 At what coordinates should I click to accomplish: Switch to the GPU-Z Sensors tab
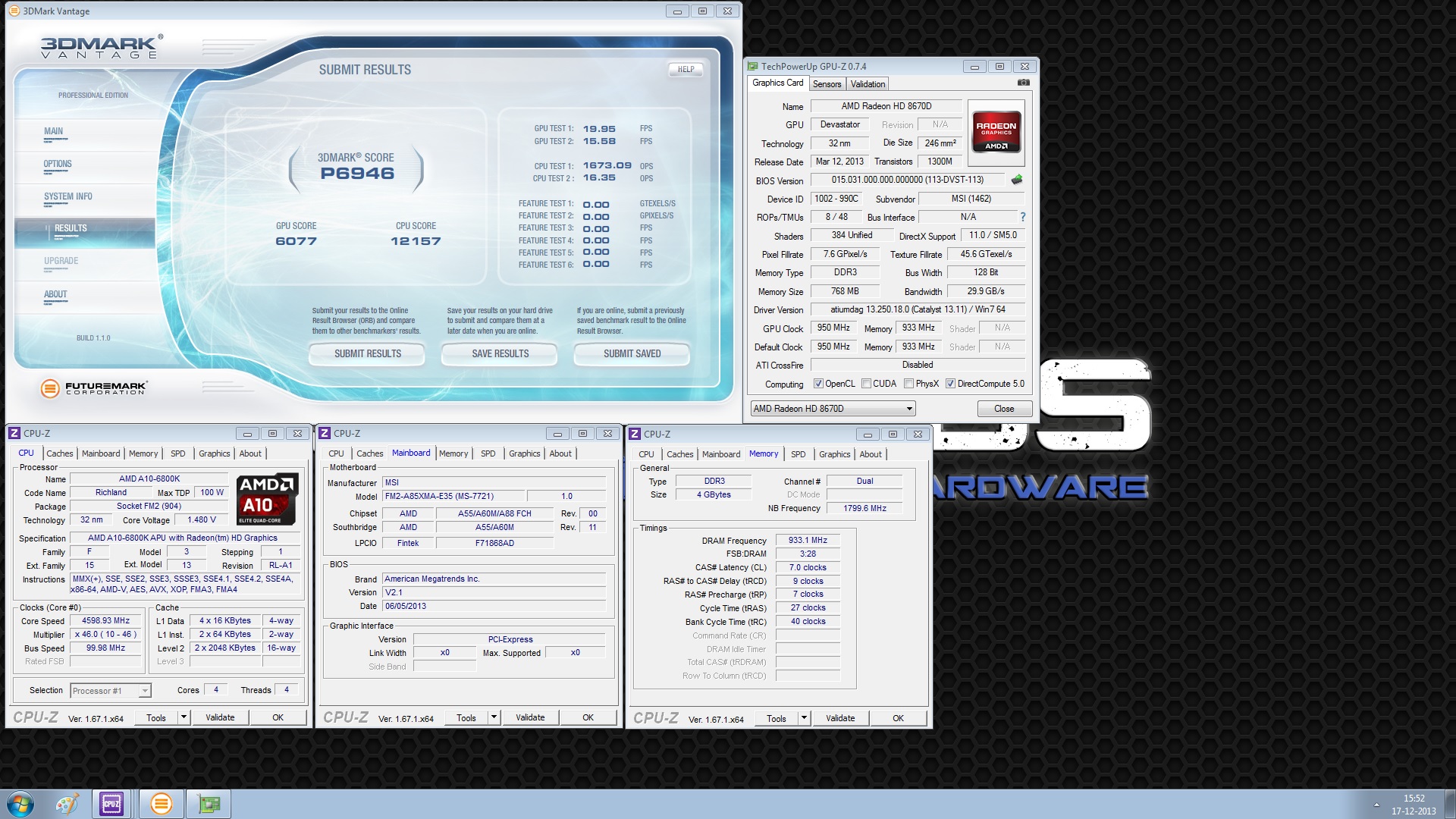pyautogui.click(x=827, y=84)
